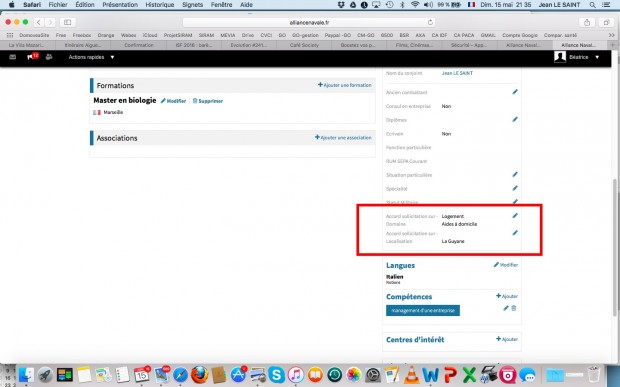
Task: Open the Wi-Fi status menu
Action: pyautogui.click(x=415, y=5)
